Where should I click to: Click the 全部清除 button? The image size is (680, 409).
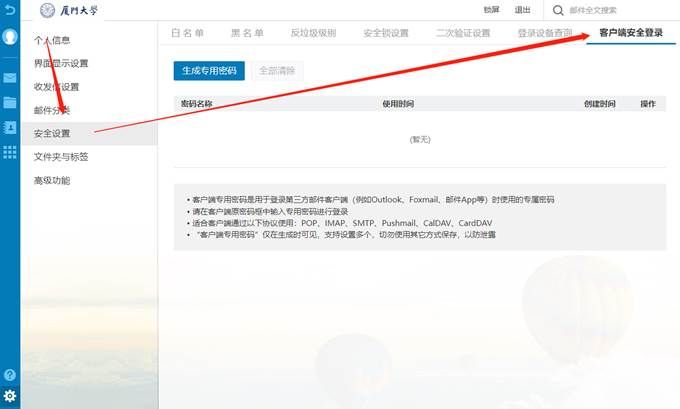click(277, 71)
